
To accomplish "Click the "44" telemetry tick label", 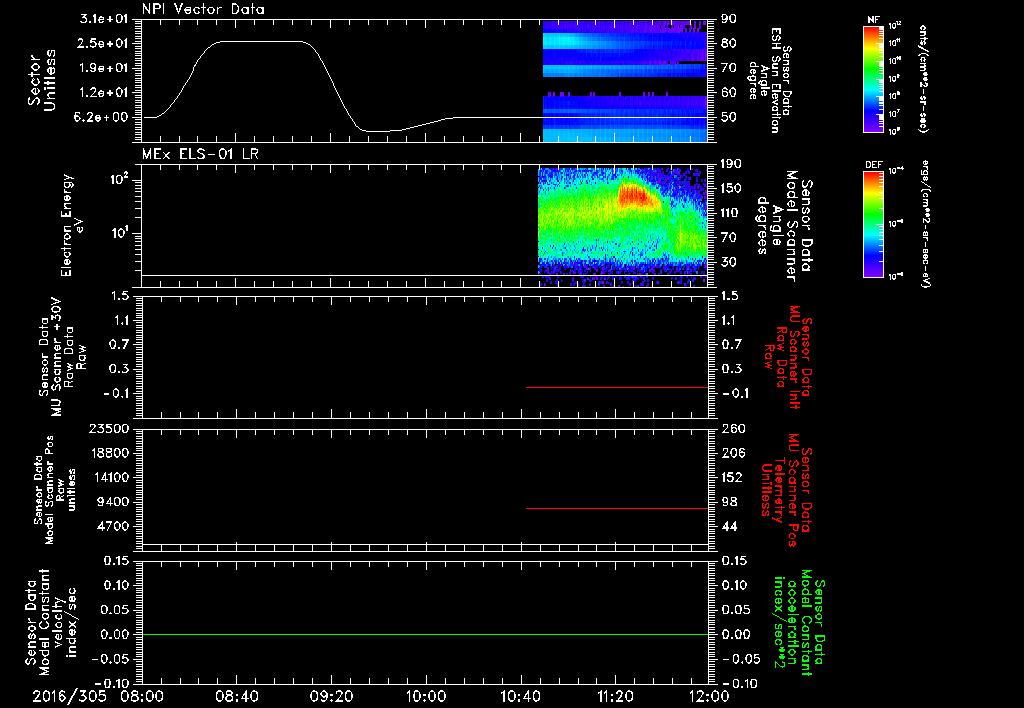I will pyautogui.click(x=729, y=526).
